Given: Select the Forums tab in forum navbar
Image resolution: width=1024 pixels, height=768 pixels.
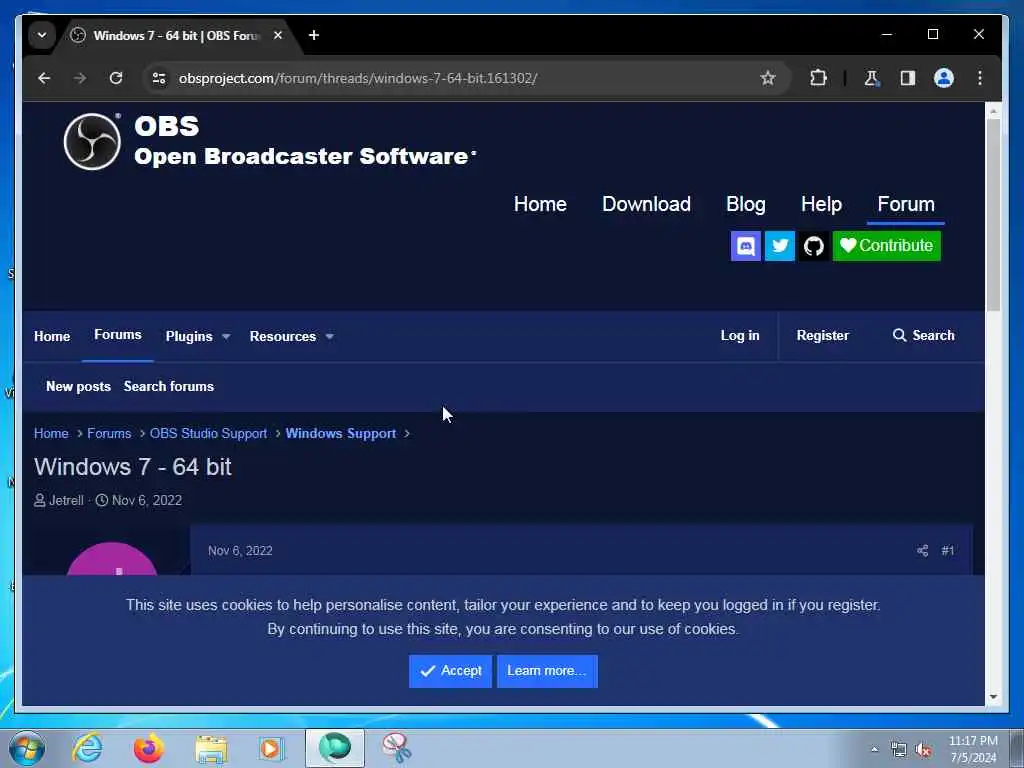Looking at the screenshot, I should [x=118, y=334].
